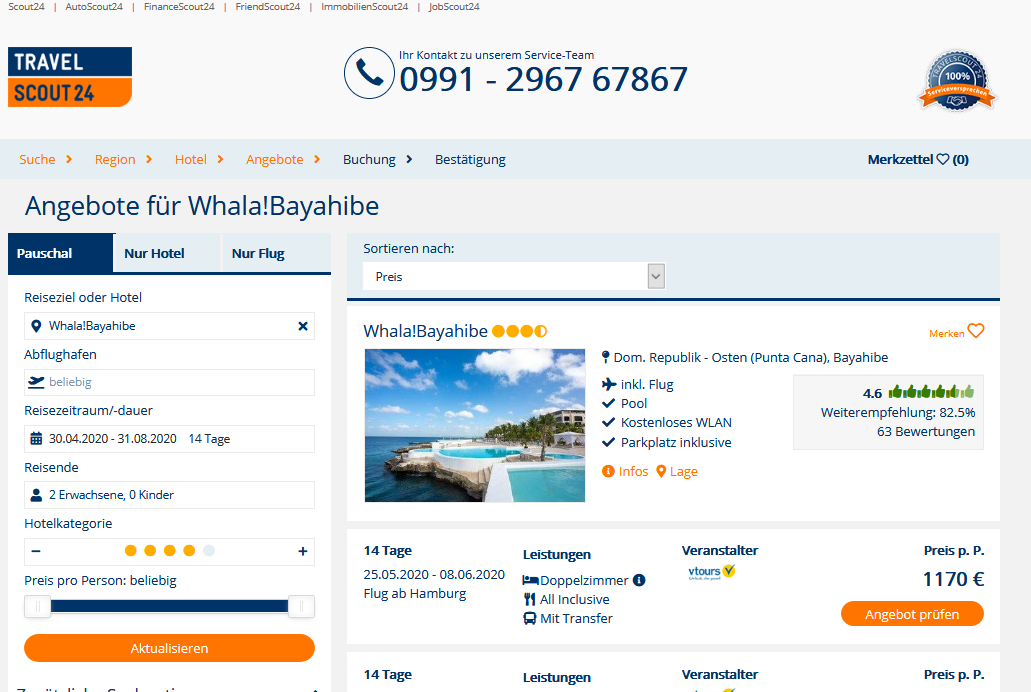Click the Whala!Bayahibe hotel title

[425, 331]
